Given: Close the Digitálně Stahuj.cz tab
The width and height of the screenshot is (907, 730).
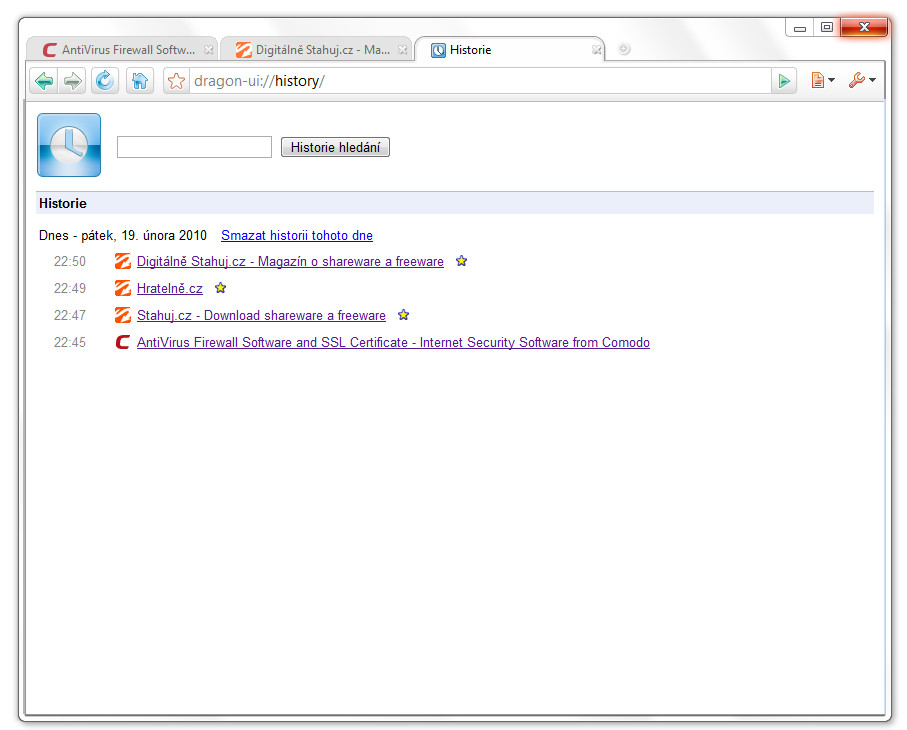Looking at the screenshot, I should pos(403,50).
